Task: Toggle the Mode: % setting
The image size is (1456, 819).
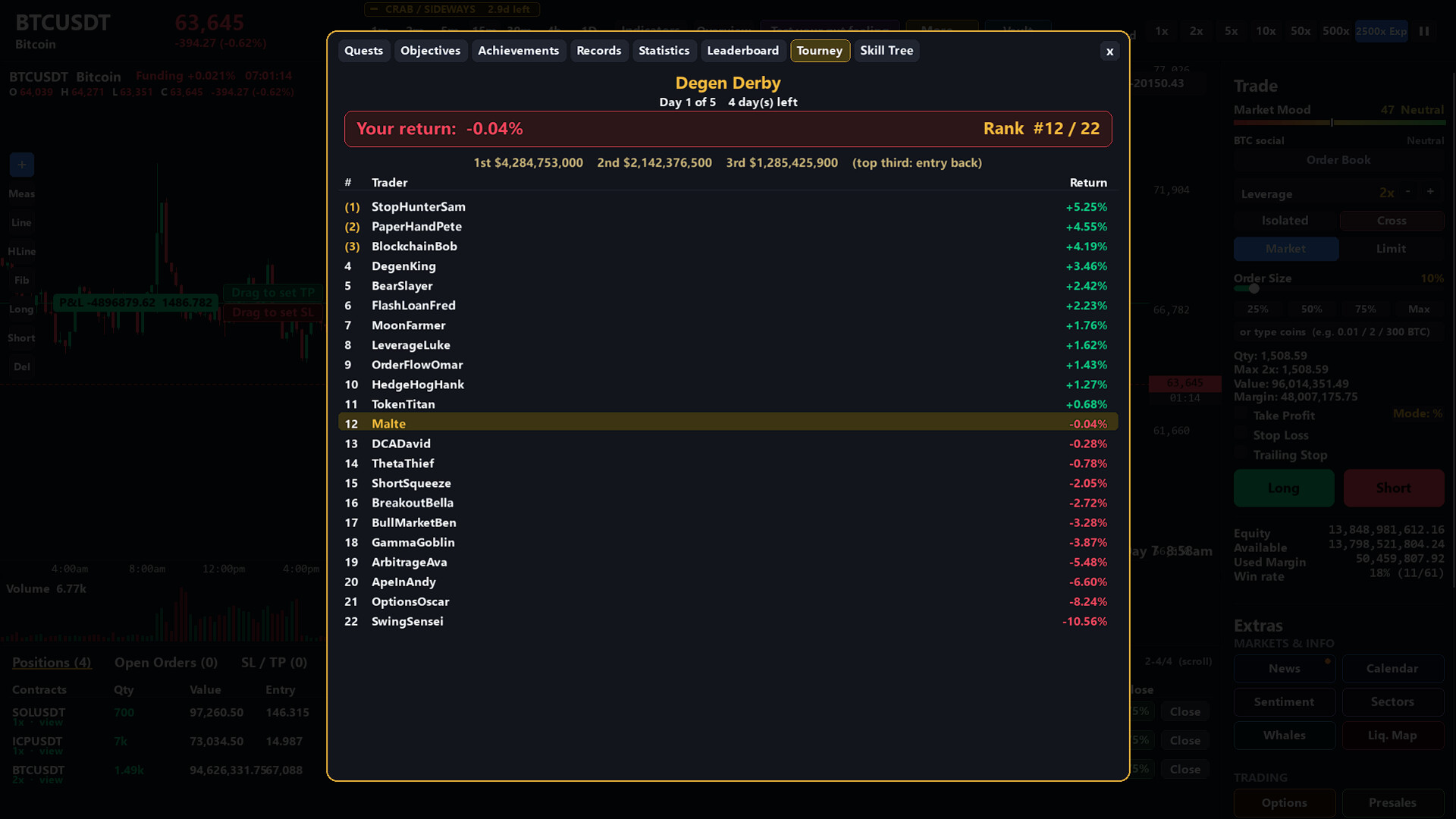Action: coord(1418,413)
